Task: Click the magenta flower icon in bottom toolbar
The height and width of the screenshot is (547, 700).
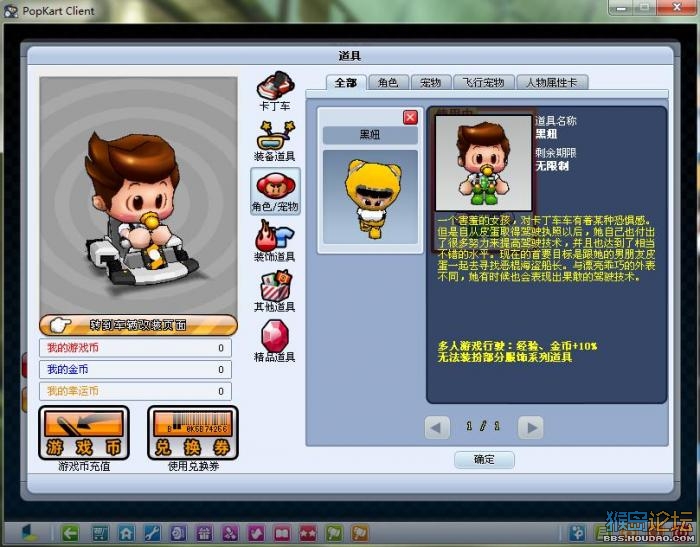Action: [x=230, y=533]
